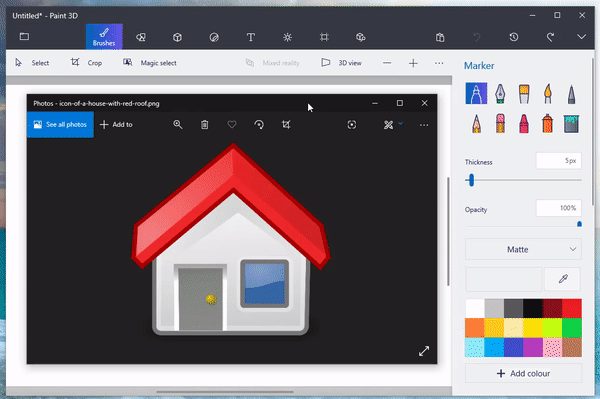Open the Paint 3D menu folder icon
The image size is (600, 399).
click(x=24, y=37)
